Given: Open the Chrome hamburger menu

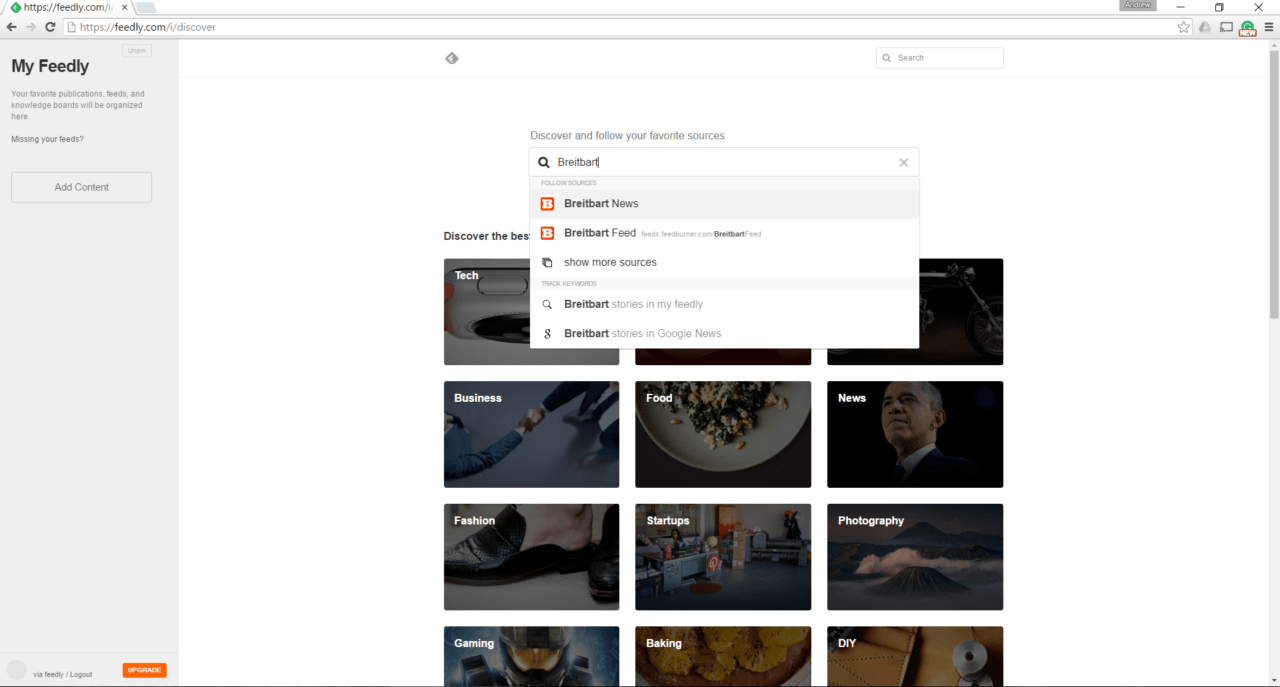Looking at the screenshot, I should (x=1269, y=27).
